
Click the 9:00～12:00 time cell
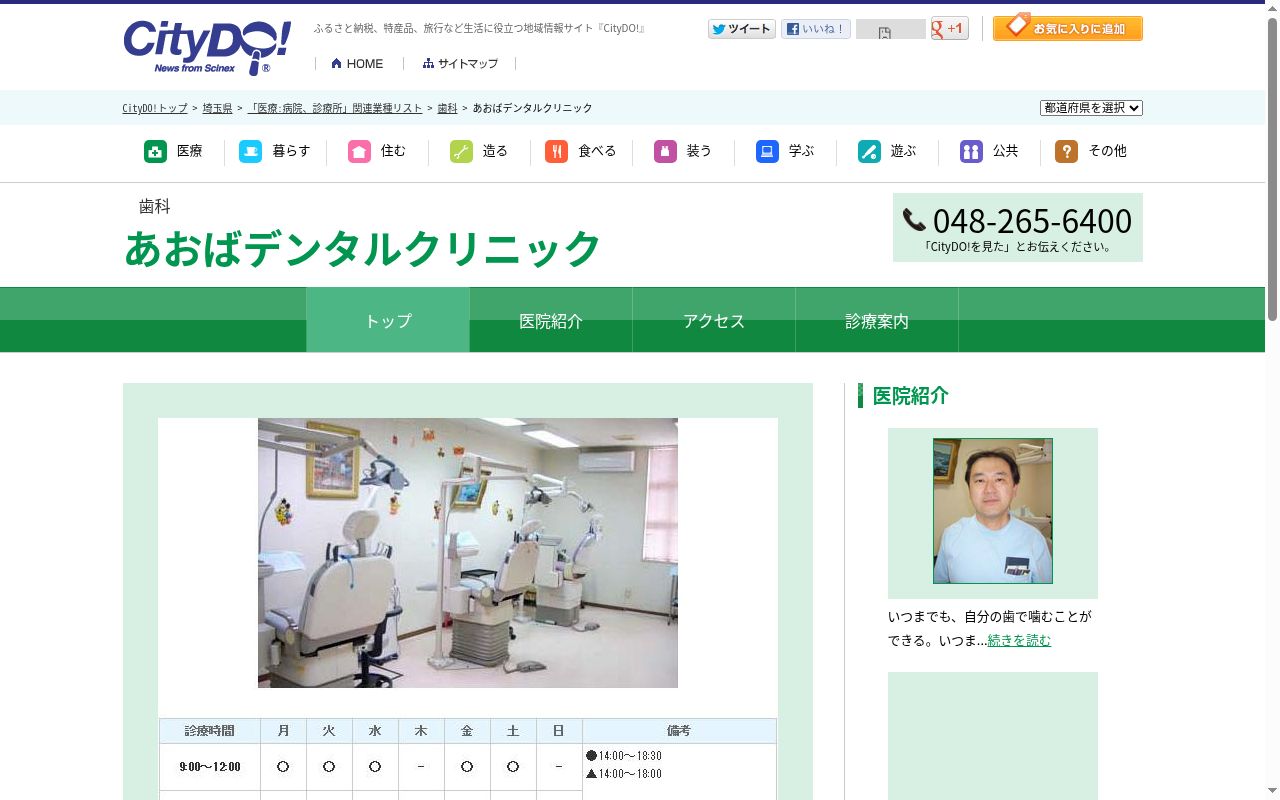[210, 767]
